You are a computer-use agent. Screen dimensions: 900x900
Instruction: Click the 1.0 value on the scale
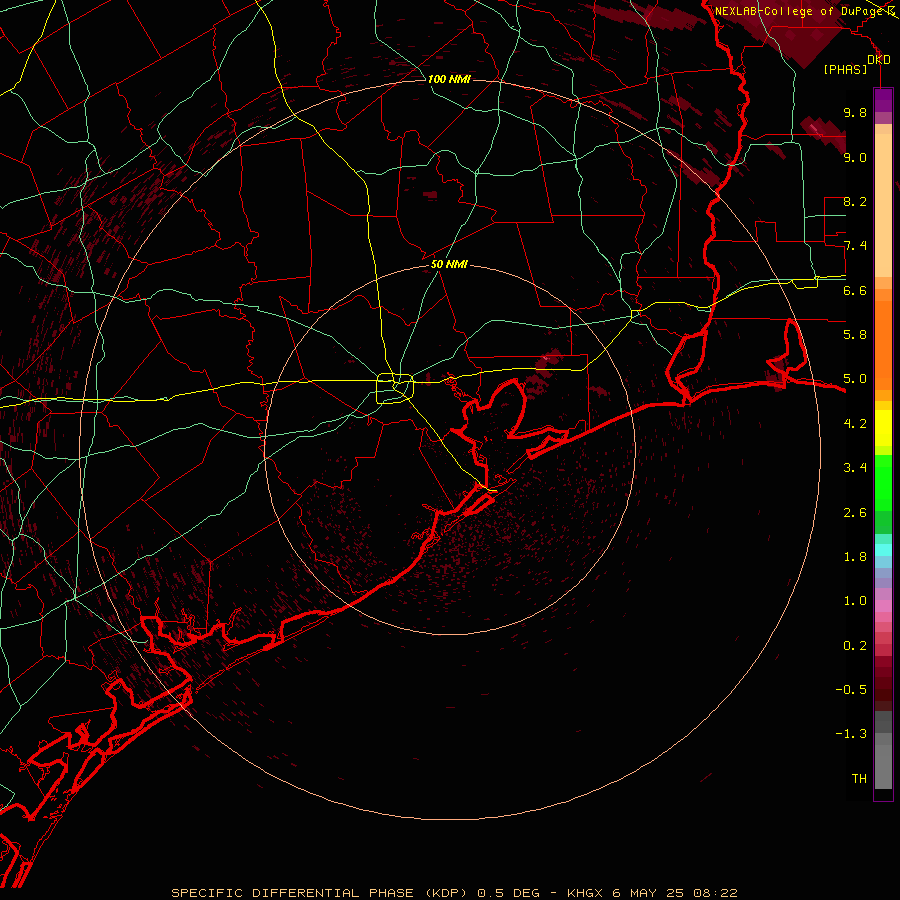point(855,601)
